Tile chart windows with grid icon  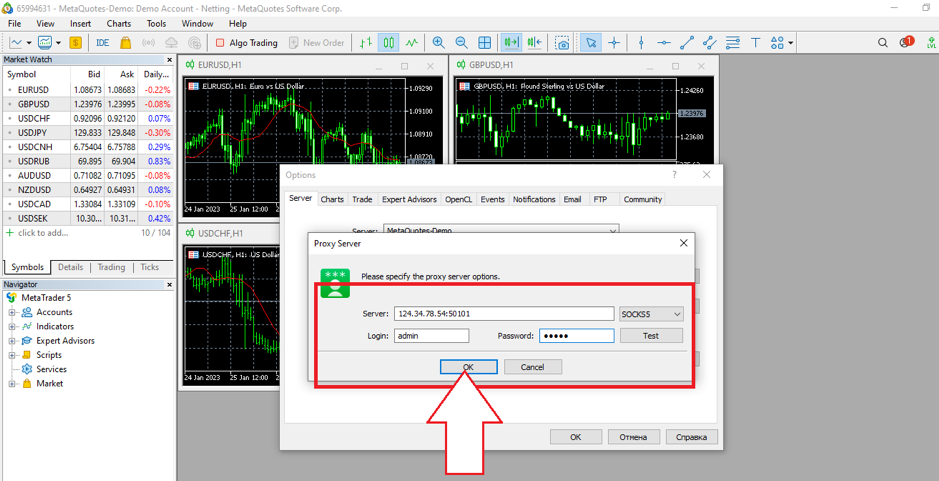pos(484,43)
